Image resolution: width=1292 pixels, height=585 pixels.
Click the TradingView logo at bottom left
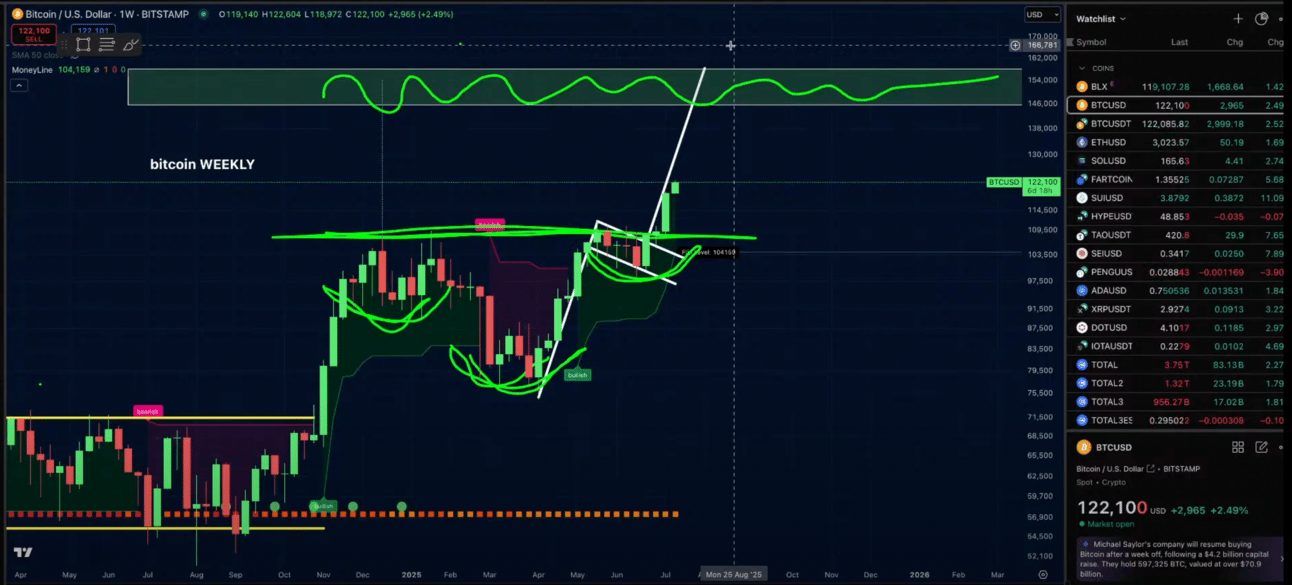click(22, 552)
